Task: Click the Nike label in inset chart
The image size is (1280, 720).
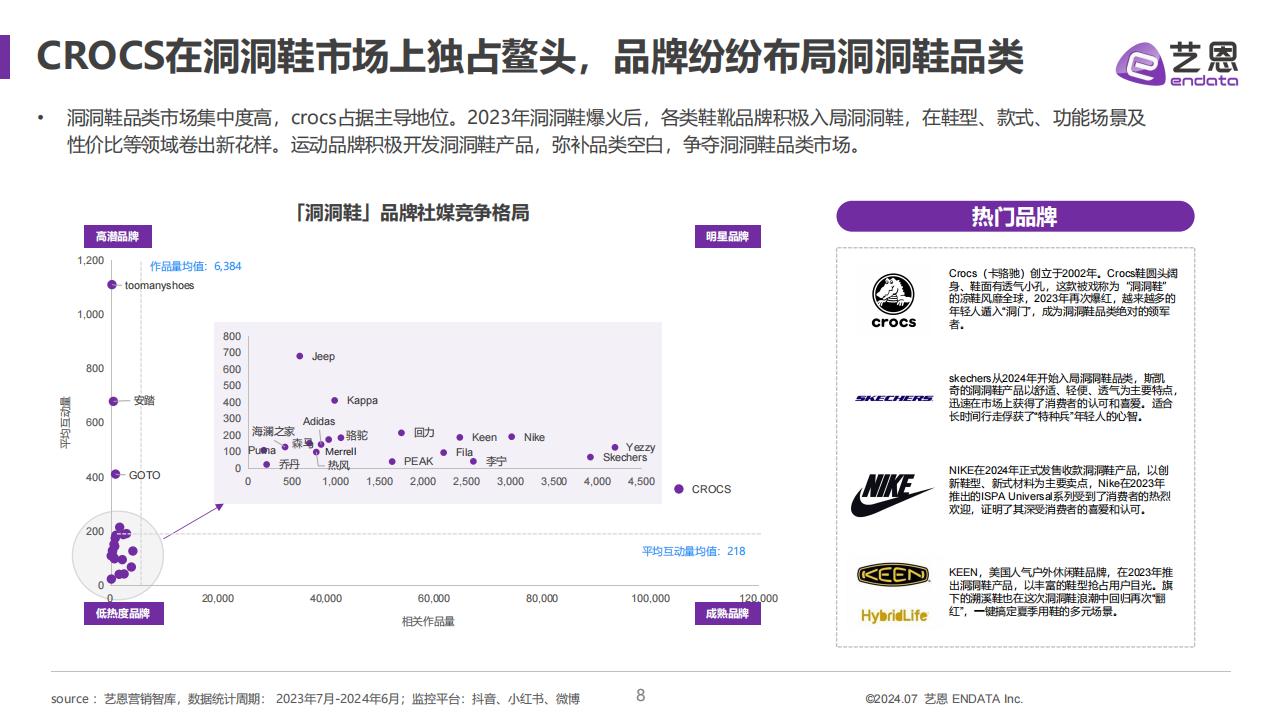Action: click(x=534, y=437)
